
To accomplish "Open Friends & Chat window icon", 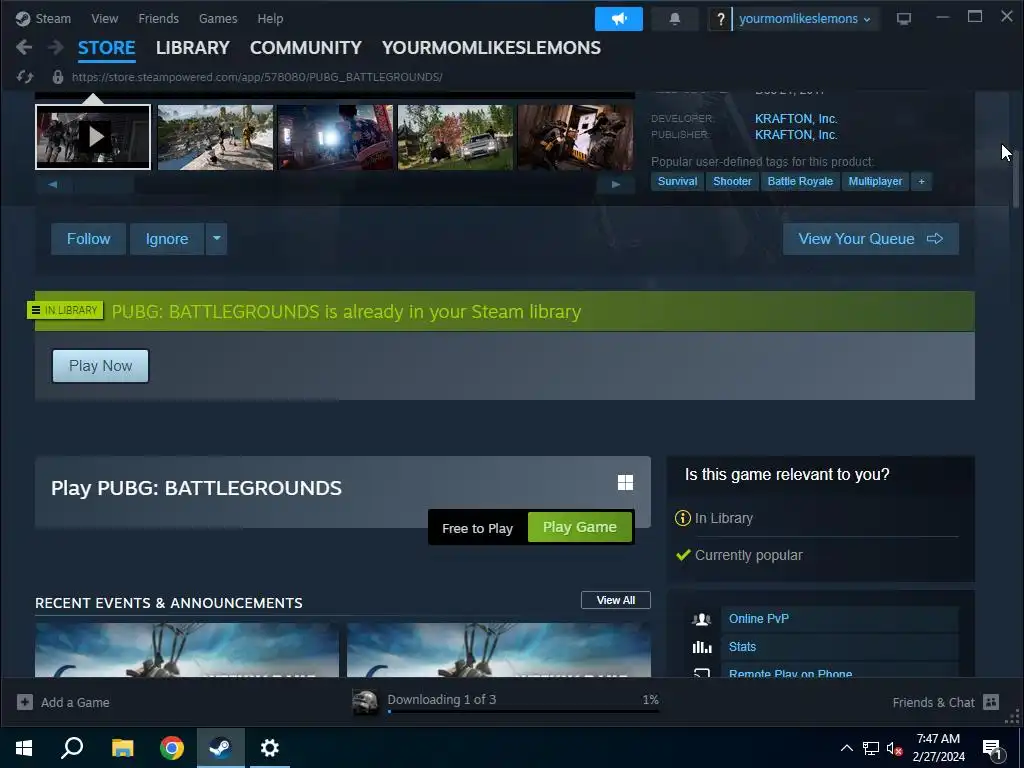I will (991, 702).
